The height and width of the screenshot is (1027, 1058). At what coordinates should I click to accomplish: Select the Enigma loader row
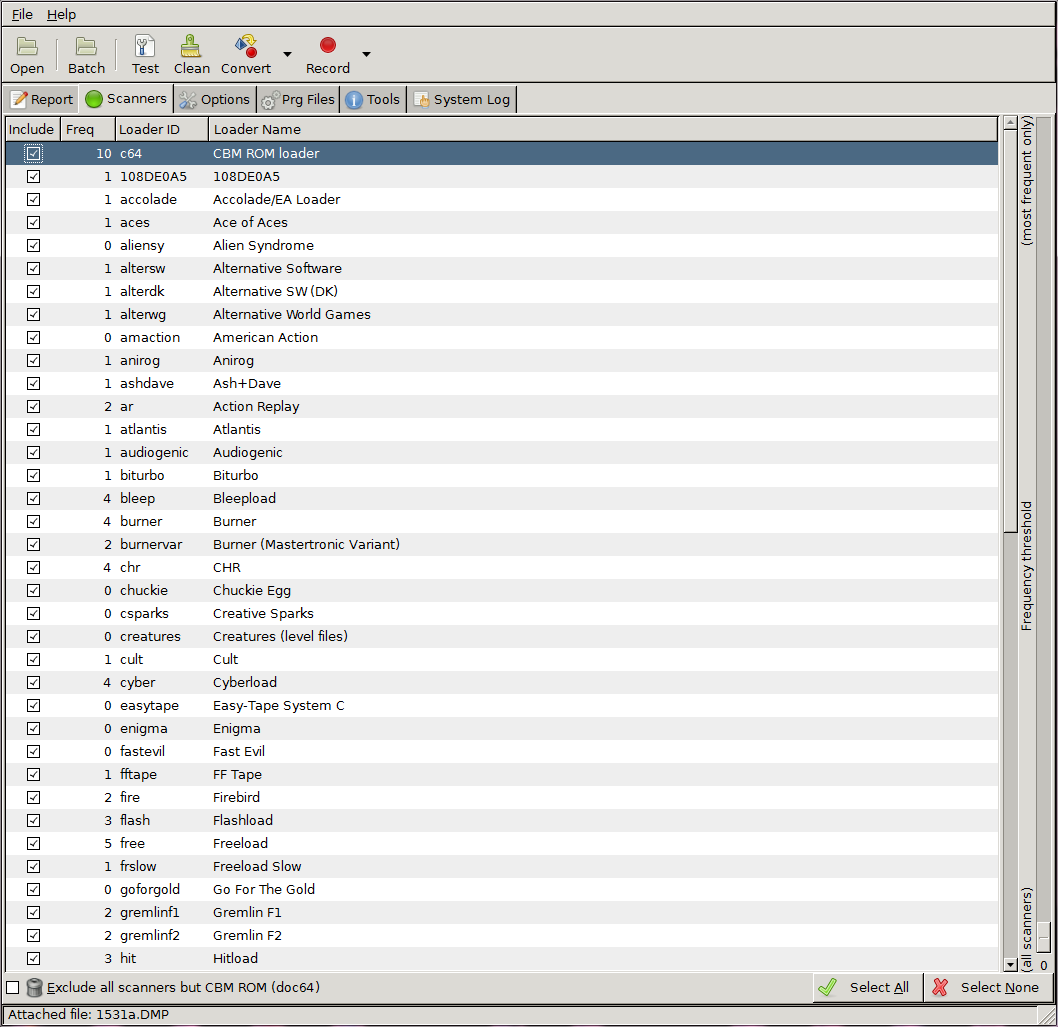click(502, 729)
